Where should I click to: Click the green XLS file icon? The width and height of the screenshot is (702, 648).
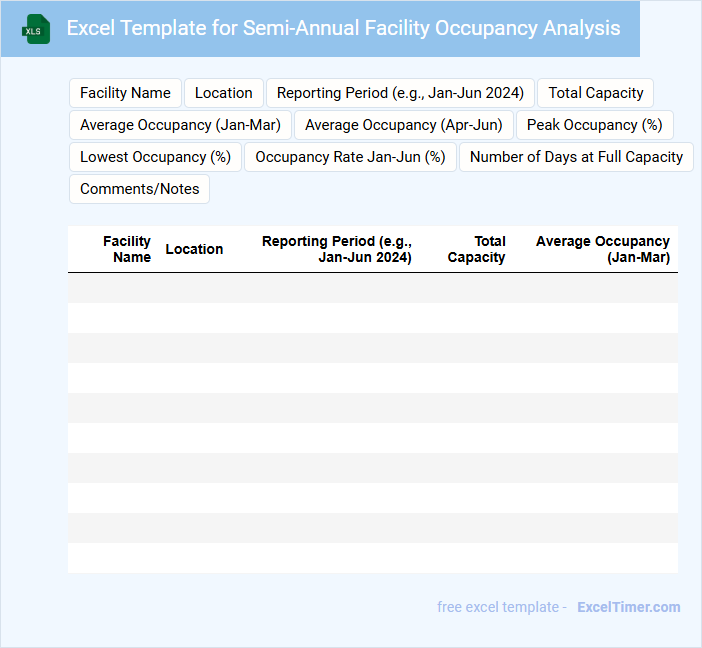tap(37, 29)
